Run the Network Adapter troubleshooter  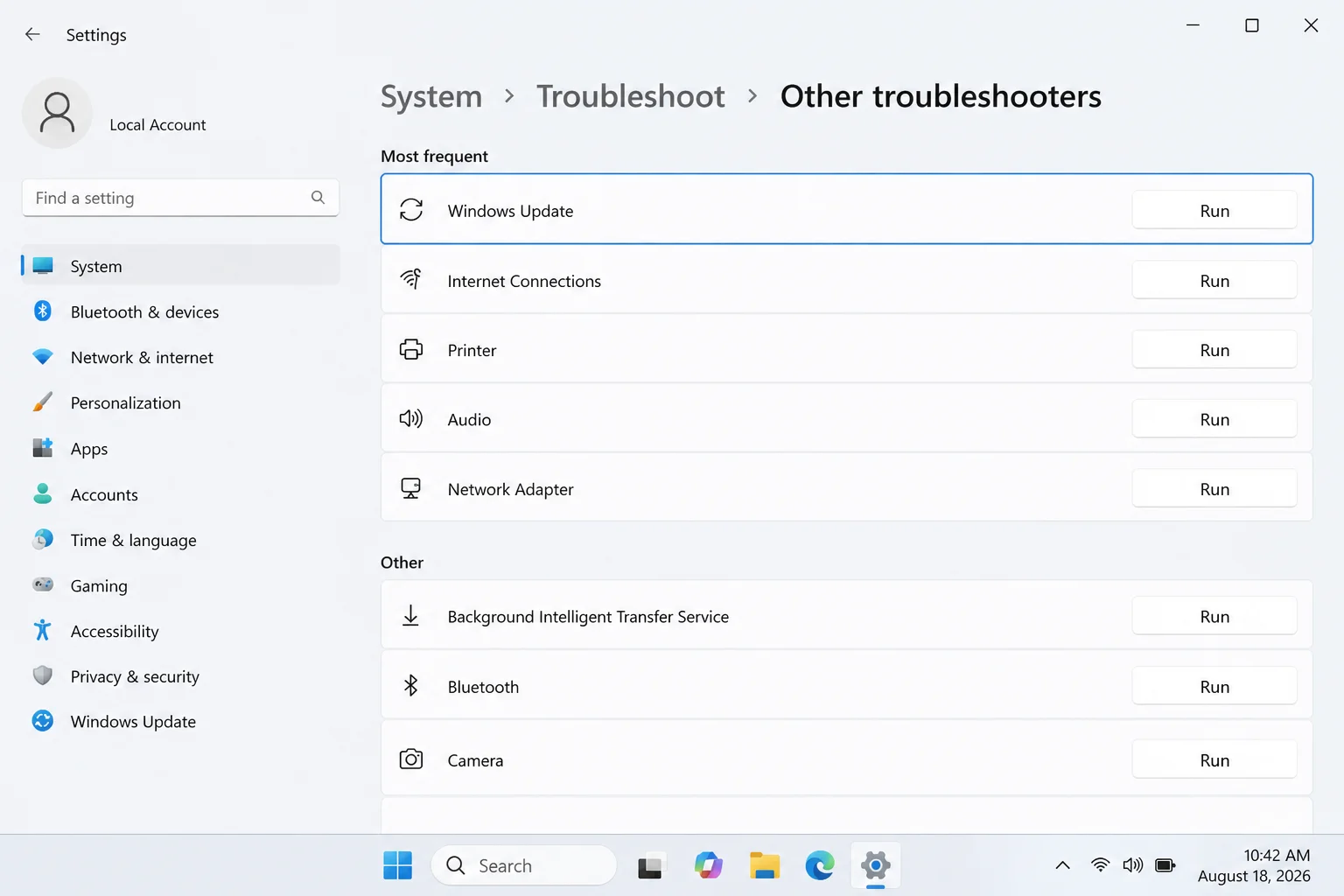coord(1214,488)
